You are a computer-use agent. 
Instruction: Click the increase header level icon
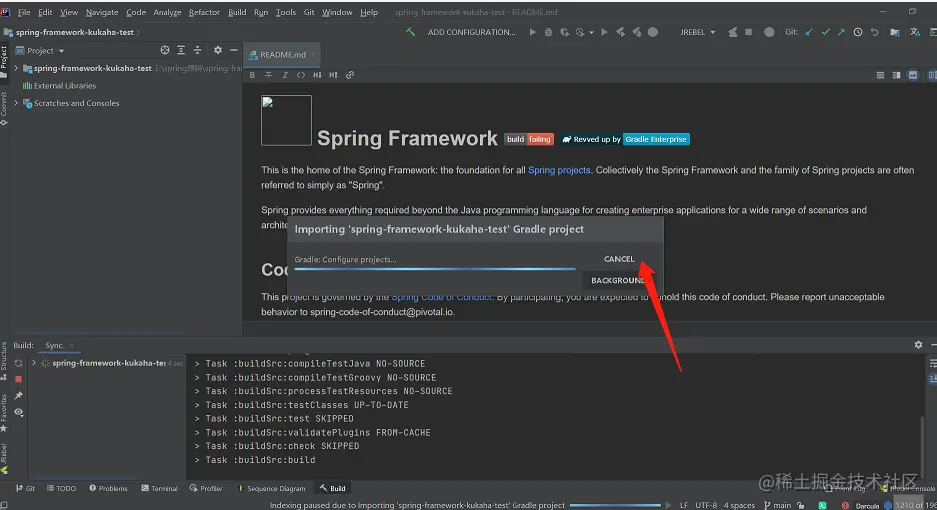tap(333, 75)
